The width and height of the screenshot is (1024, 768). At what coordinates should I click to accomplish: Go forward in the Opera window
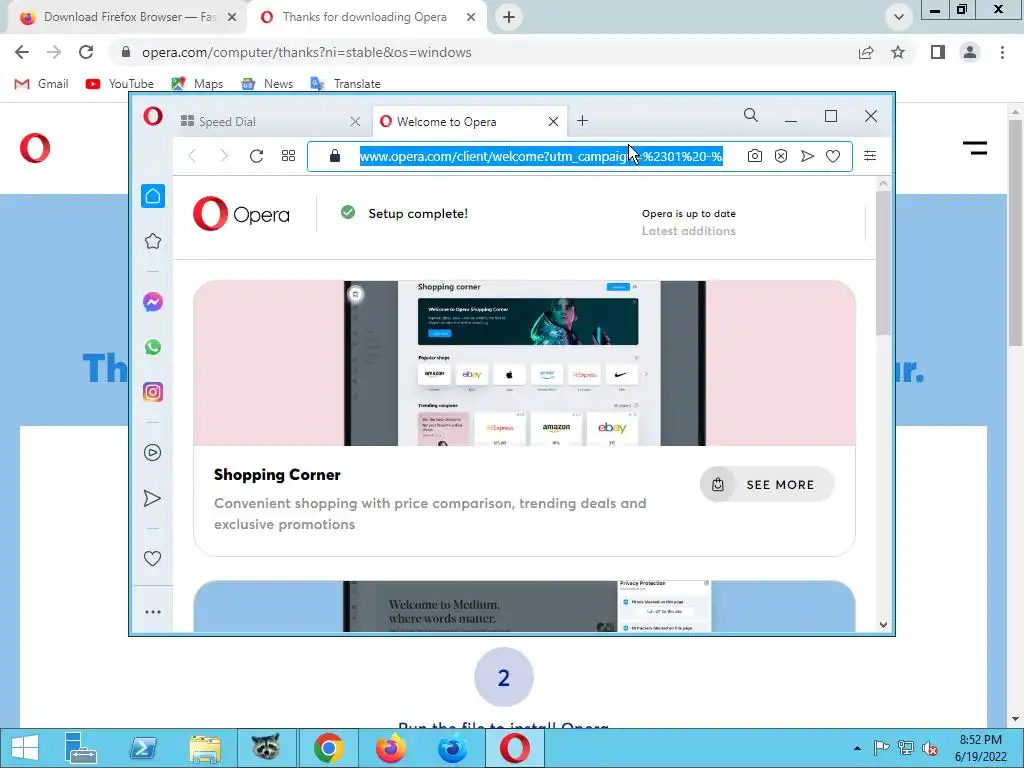[x=224, y=155]
